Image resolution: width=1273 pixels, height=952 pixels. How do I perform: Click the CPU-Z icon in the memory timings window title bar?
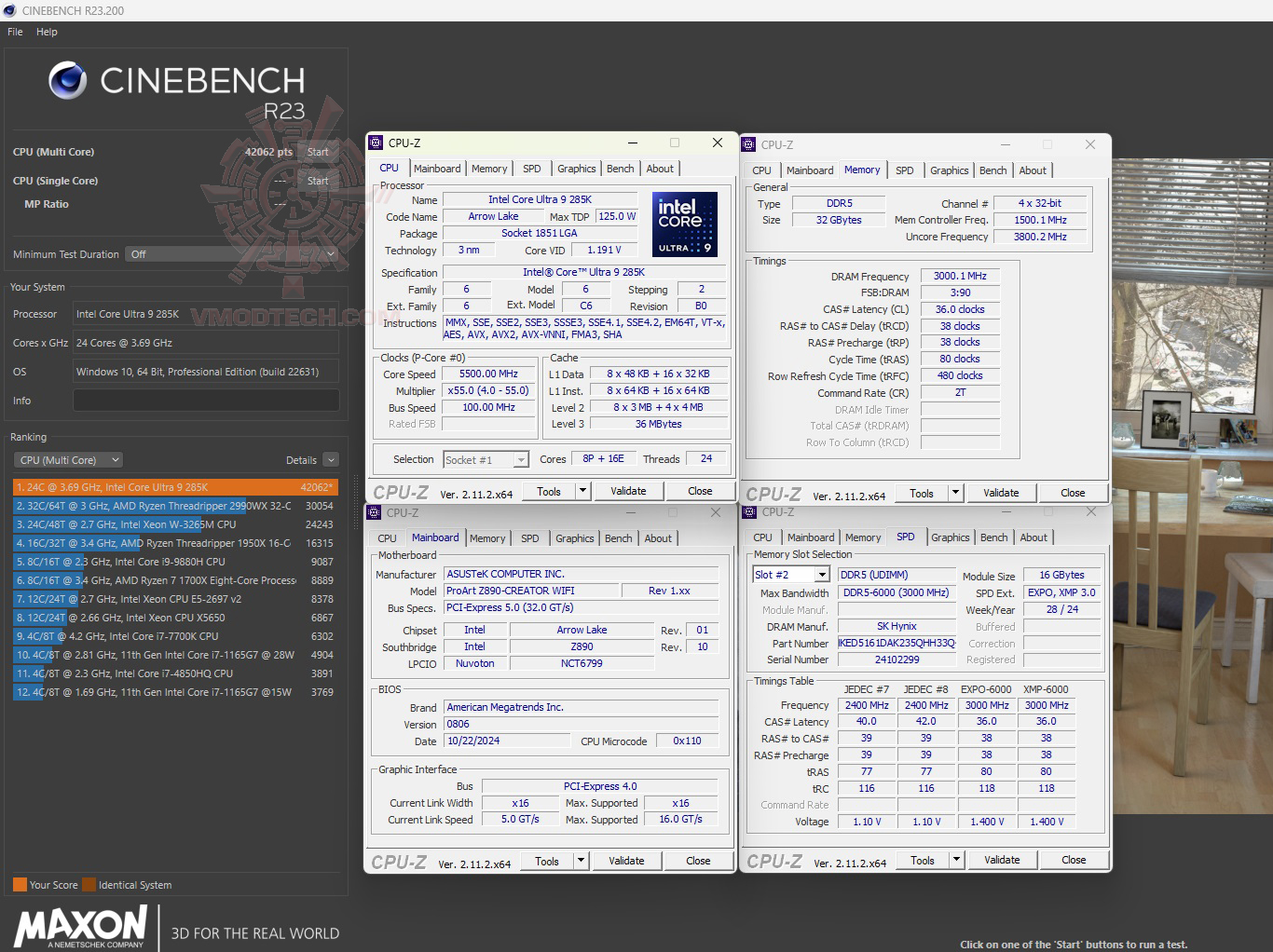[x=748, y=144]
